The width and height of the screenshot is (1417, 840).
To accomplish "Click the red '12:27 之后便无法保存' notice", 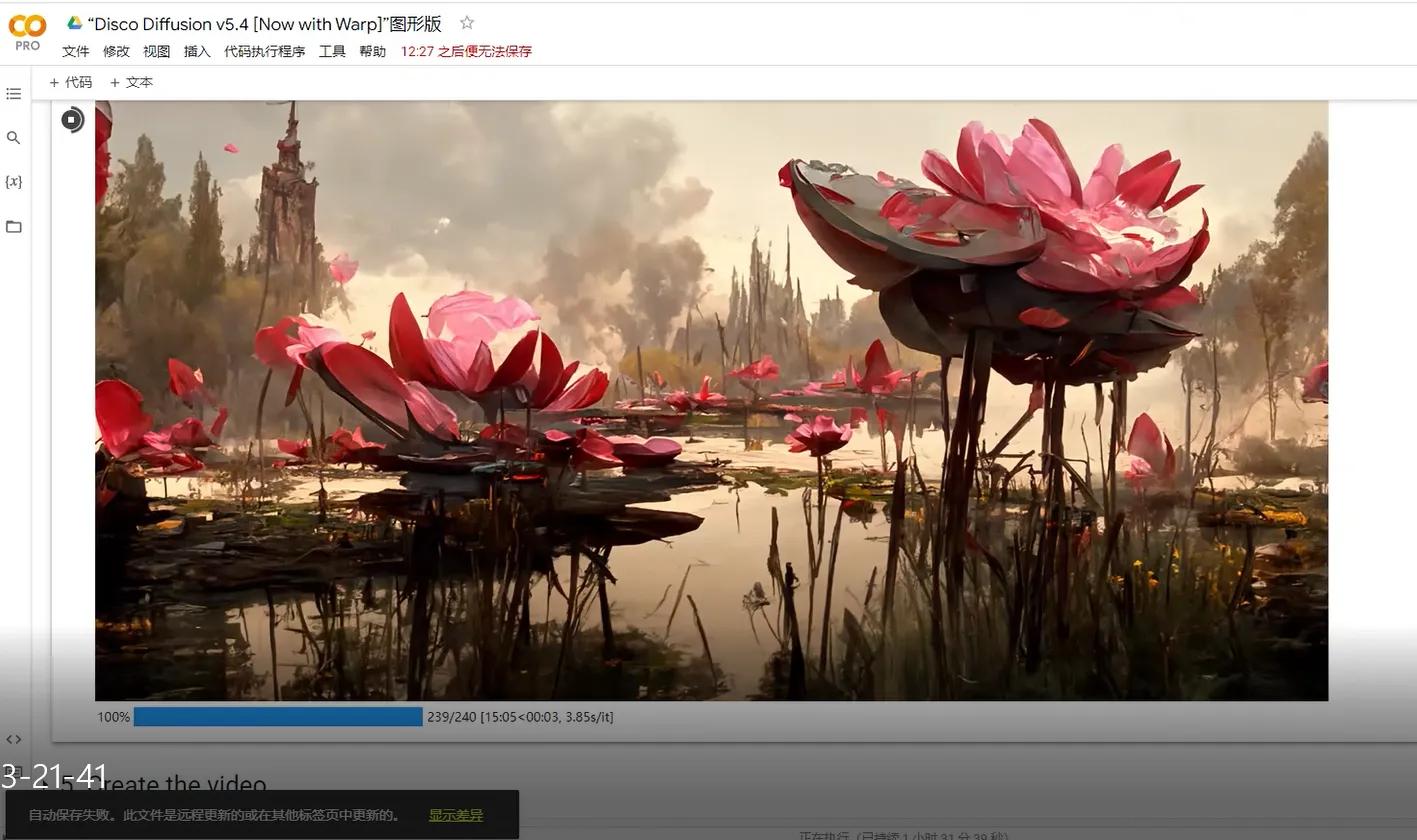I will pos(466,51).
